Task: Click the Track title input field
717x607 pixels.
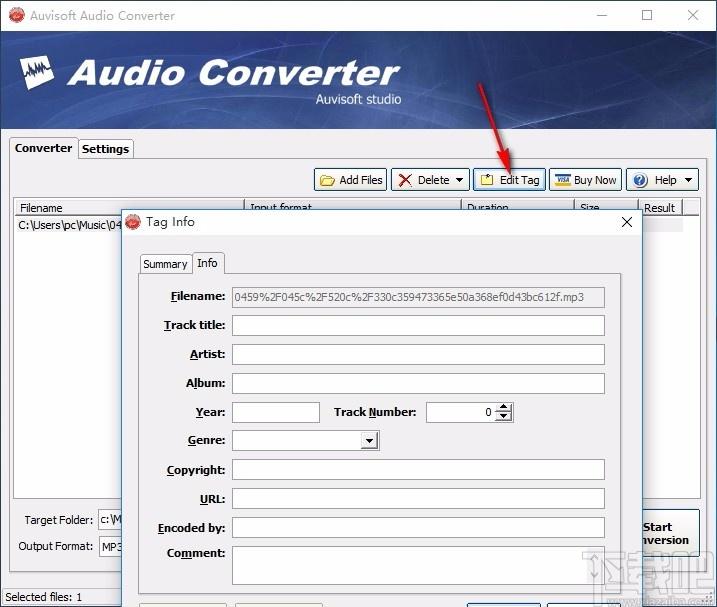Action: pos(418,325)
